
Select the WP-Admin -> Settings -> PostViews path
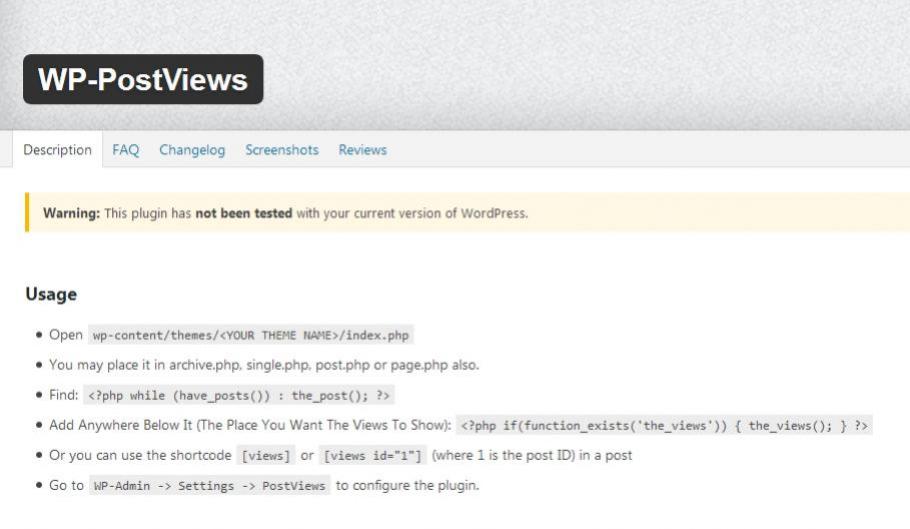click(x=210, y=486)
